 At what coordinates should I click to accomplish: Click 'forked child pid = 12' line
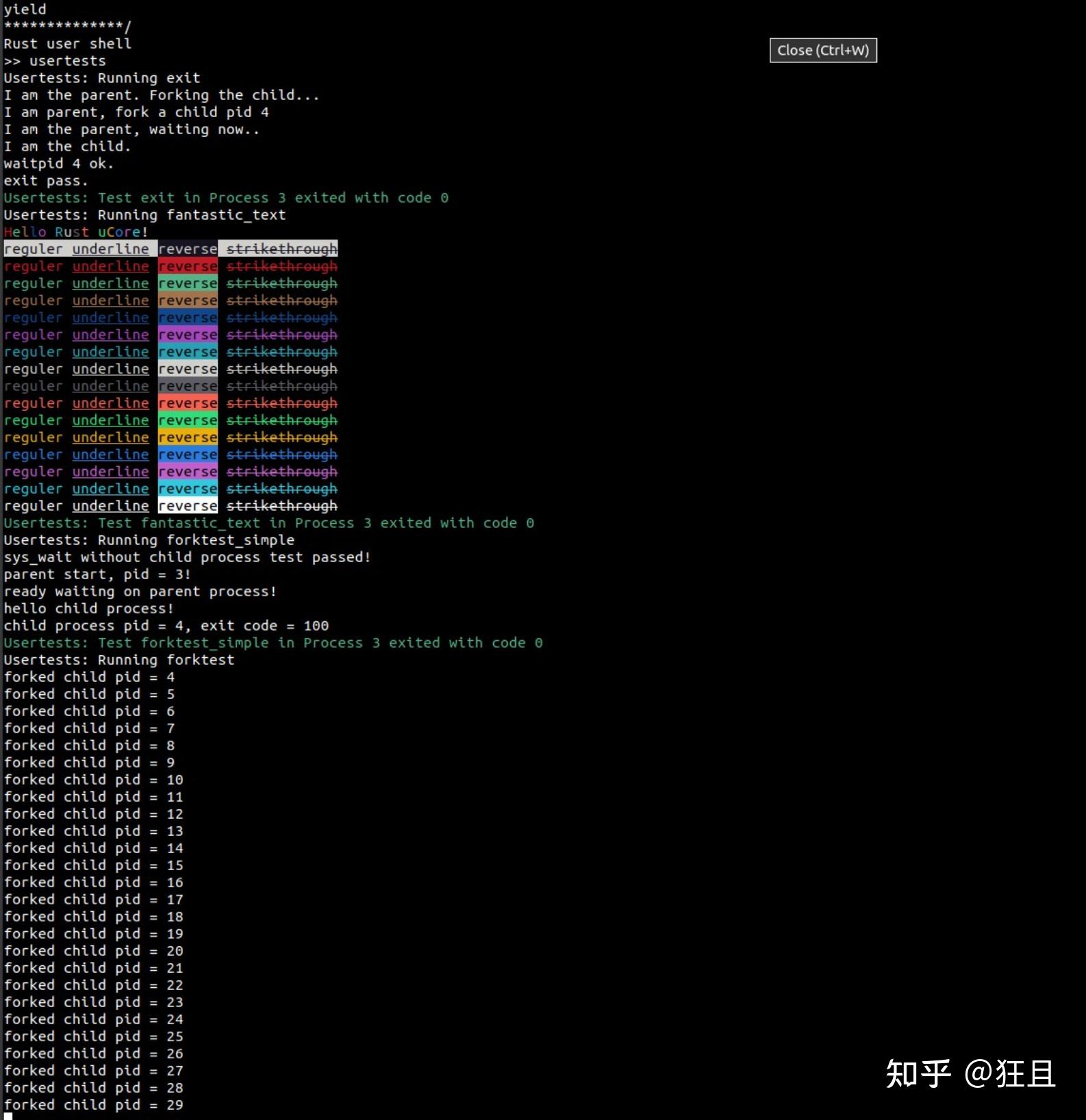point(94,814)
